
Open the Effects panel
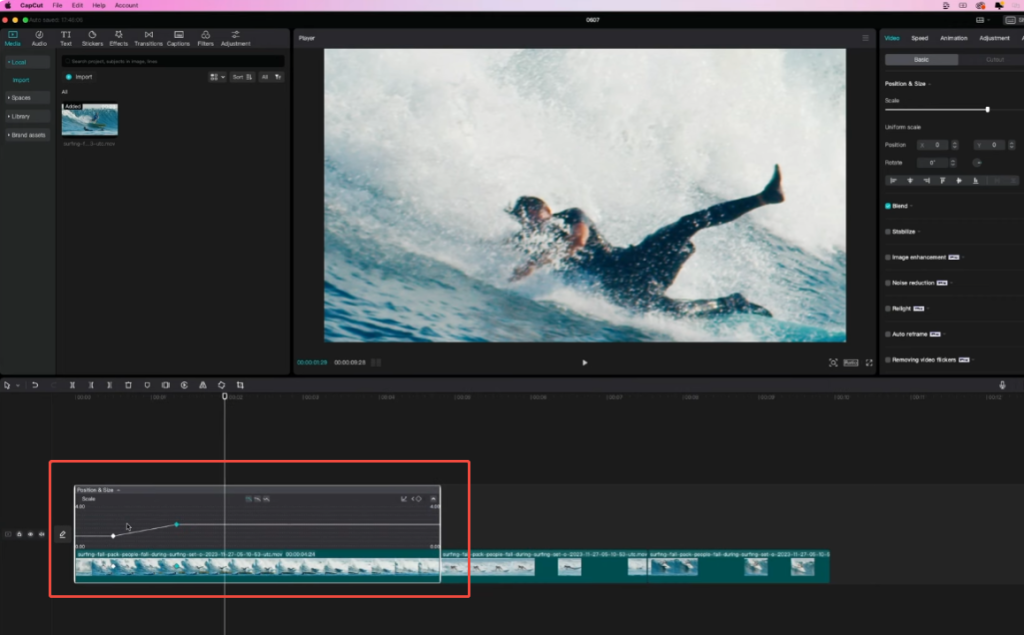point(118,38)
